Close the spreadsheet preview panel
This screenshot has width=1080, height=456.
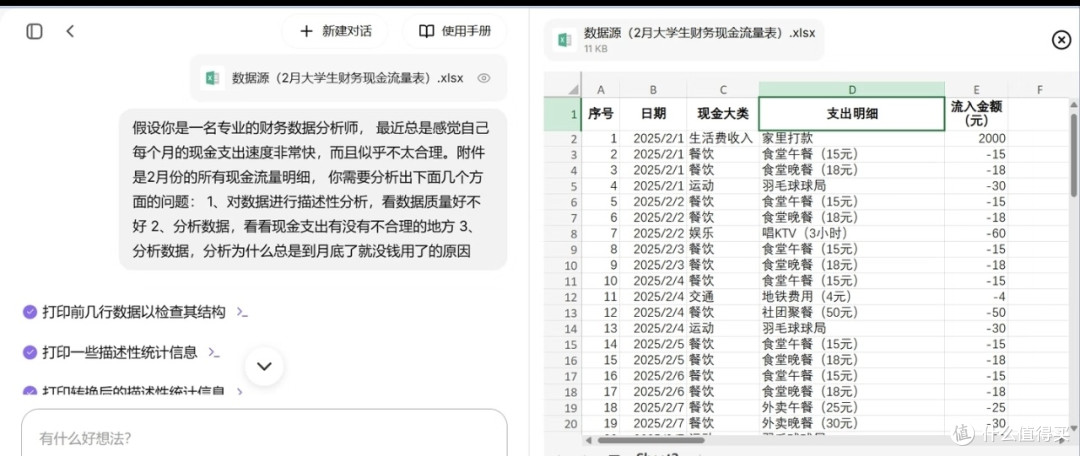click(1061, 40)
